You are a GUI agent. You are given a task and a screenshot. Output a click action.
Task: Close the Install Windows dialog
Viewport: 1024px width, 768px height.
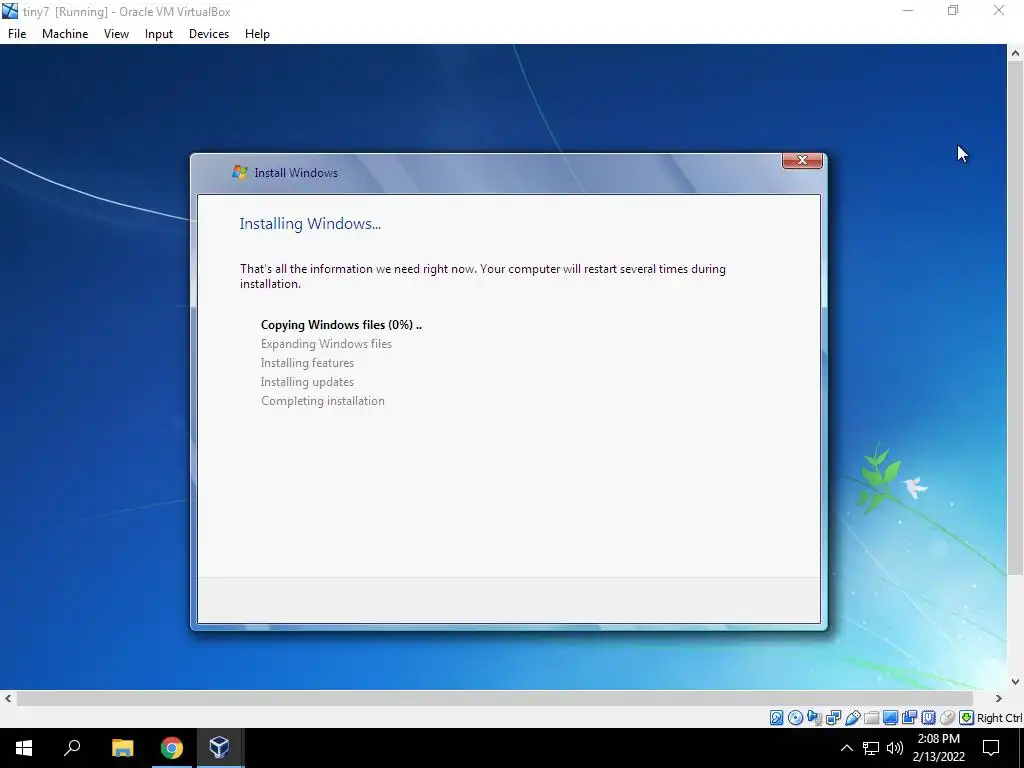click(x=802, y=160)
